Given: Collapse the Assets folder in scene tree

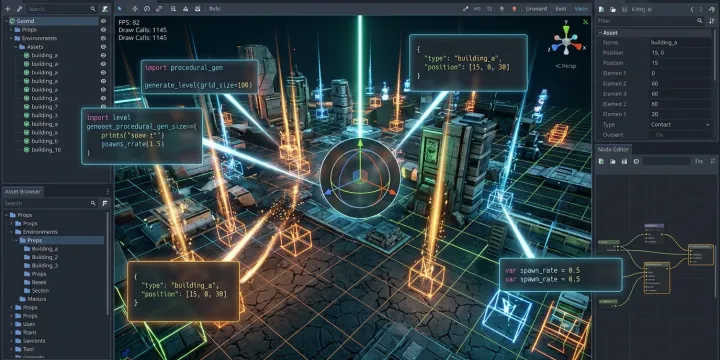Looking at the screenshot, I should tap(15, 47).
